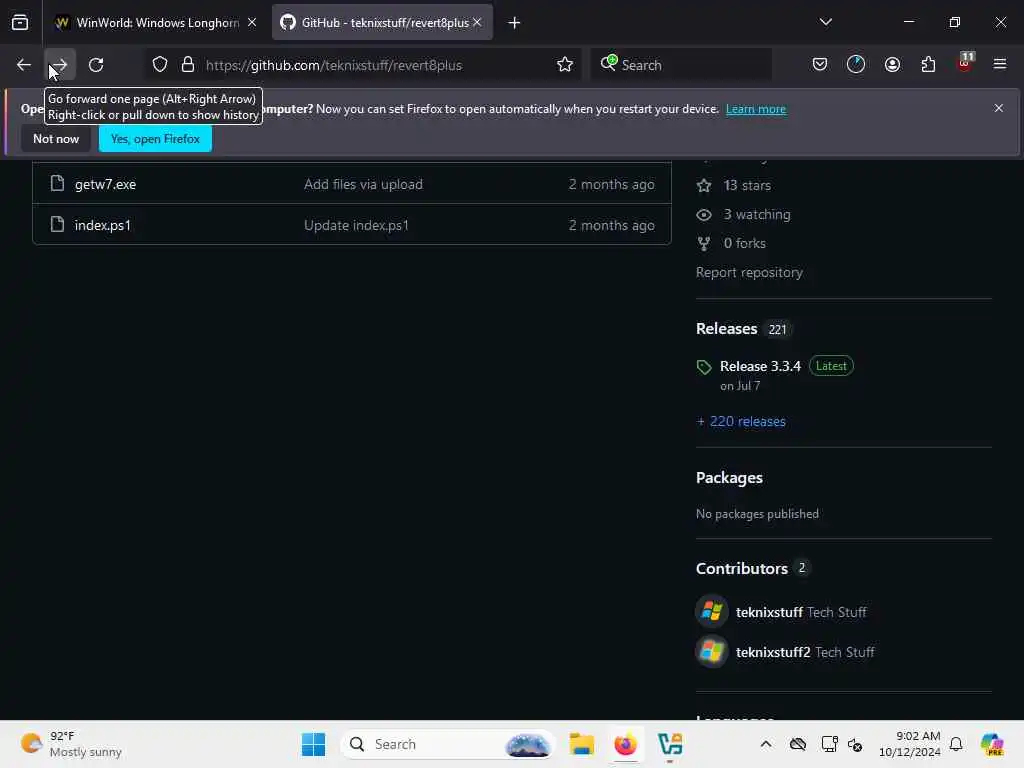The width and height of the screenshot is (1024, 768).
Task: Expand the system tray hidden icons chevron
Action: click(x=765, y=744)
